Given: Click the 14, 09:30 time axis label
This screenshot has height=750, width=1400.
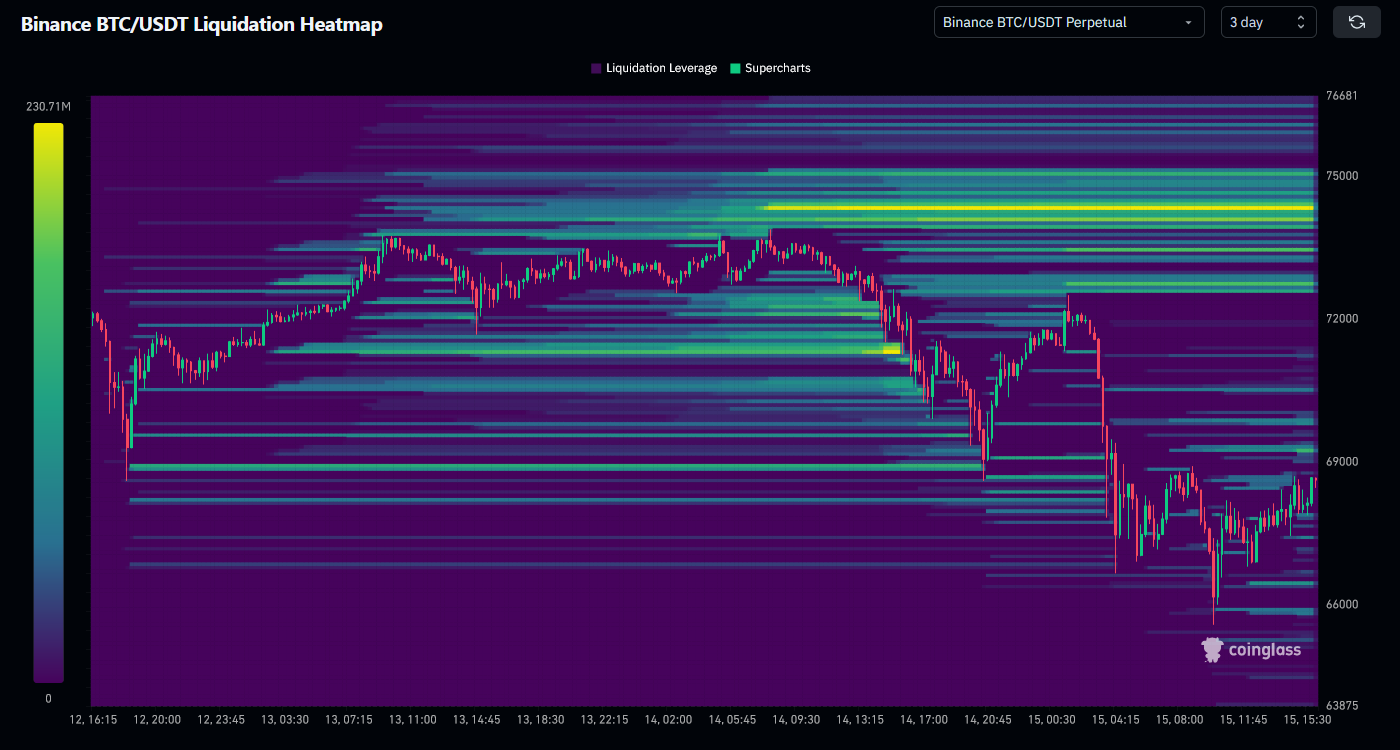Looking at the screenshot, I should 796,720.
